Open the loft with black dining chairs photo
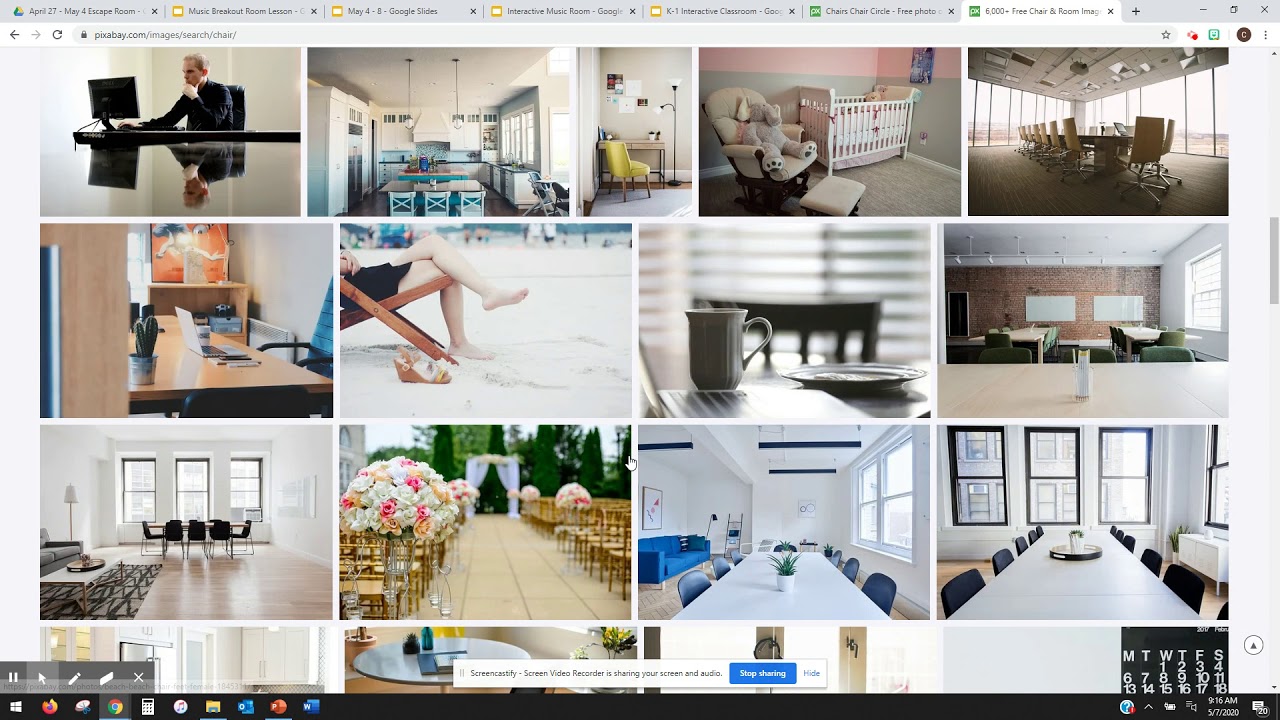This screenshot has height=720, width=1280. point(186,522)
